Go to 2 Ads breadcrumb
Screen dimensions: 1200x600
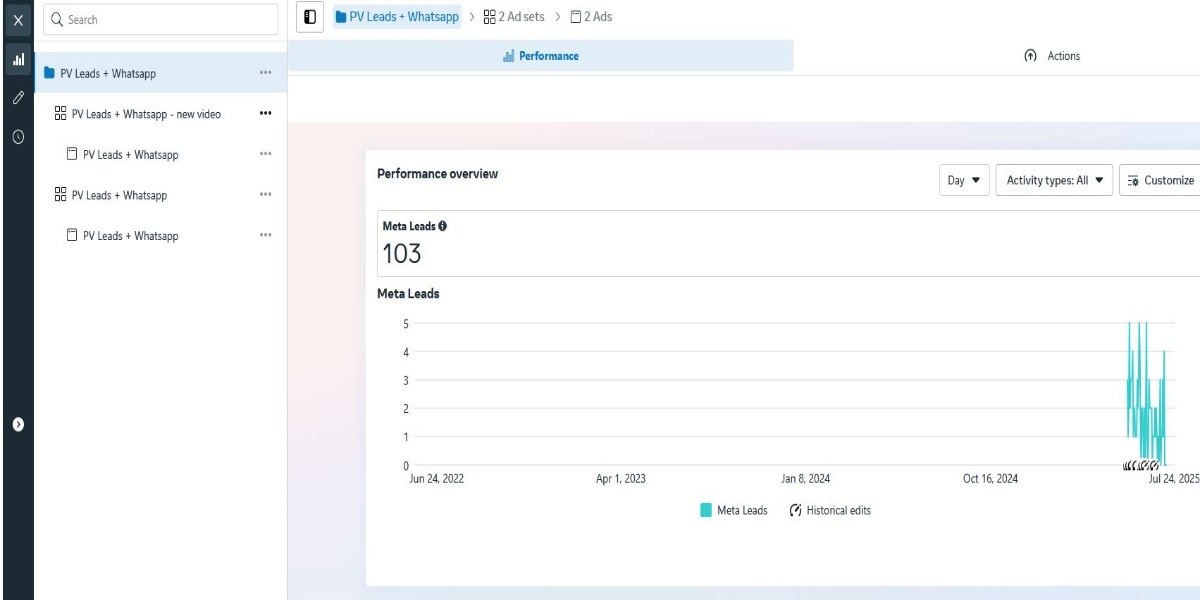591,17
